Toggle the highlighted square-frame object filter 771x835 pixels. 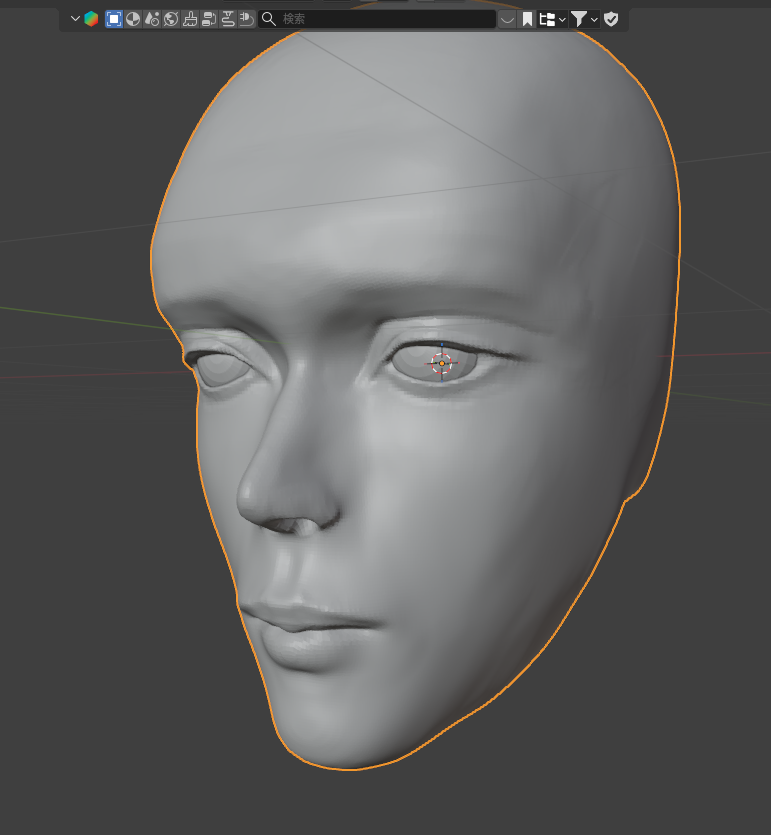tap(114, 19)
